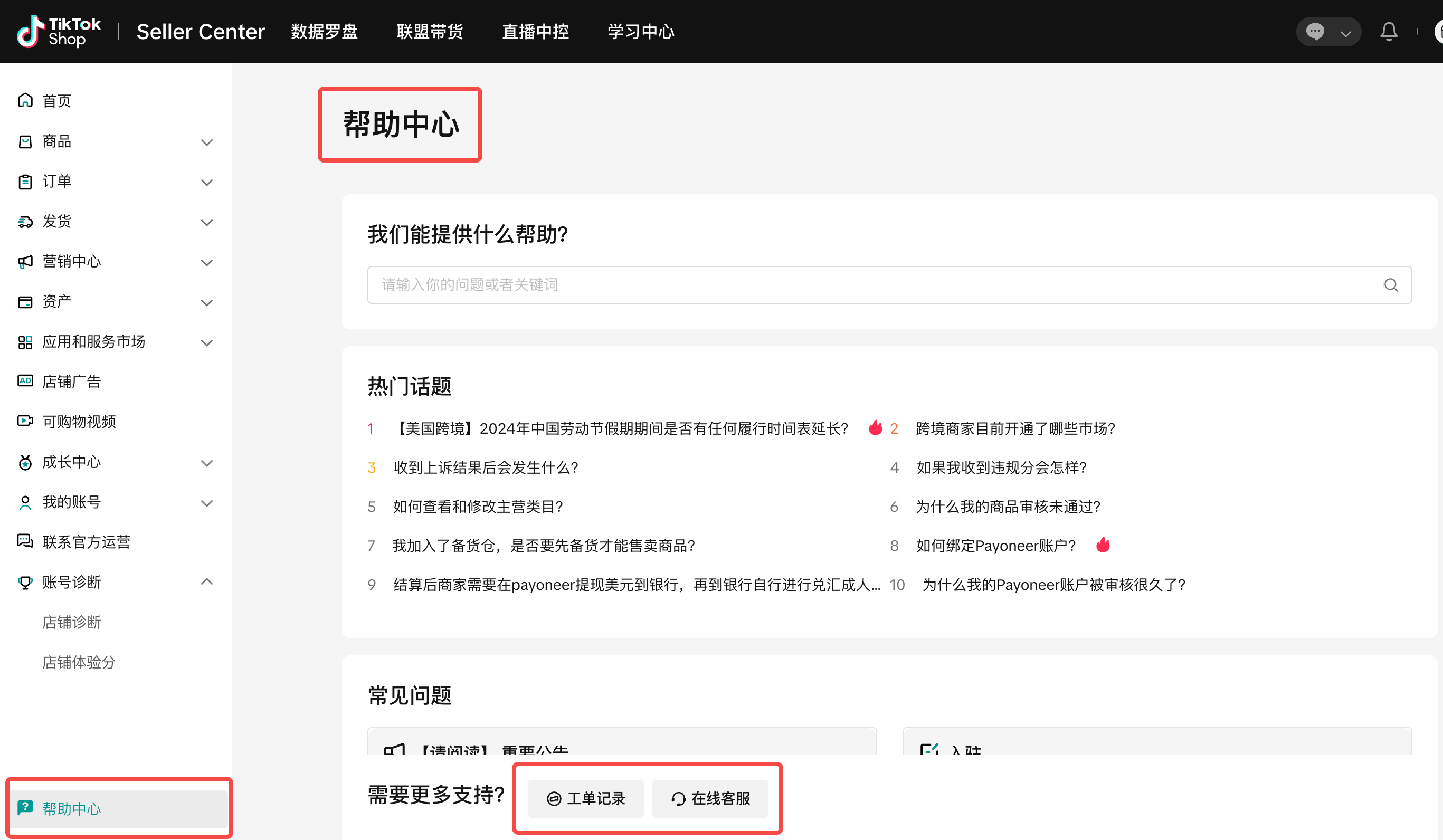Viewport: 1443px width, 840px height.
Task: Open hot topic 如何绑定Payoneer账户?
Action: coord(995,546)
